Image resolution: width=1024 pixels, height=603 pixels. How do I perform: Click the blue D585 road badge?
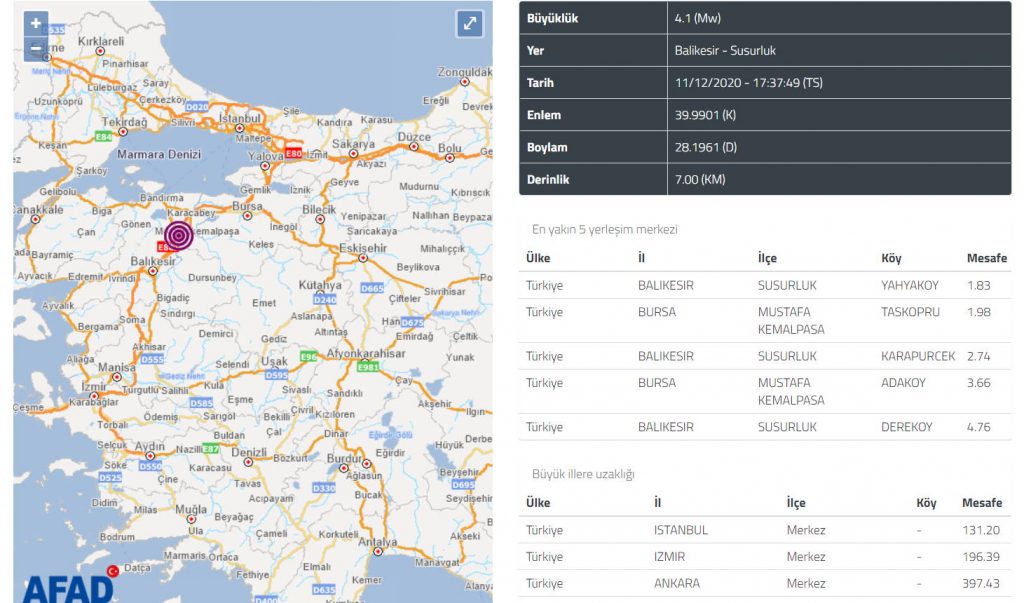click(201, 403)
